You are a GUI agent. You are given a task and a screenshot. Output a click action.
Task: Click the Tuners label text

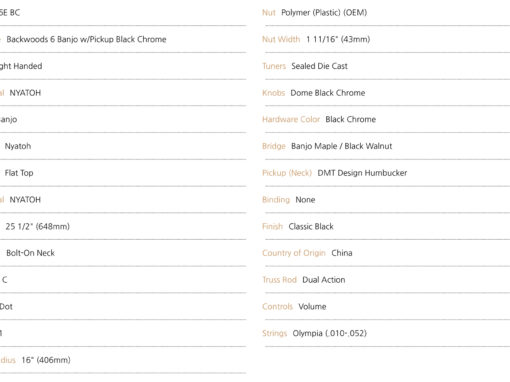pyautogui.click(x=274, y=66)
